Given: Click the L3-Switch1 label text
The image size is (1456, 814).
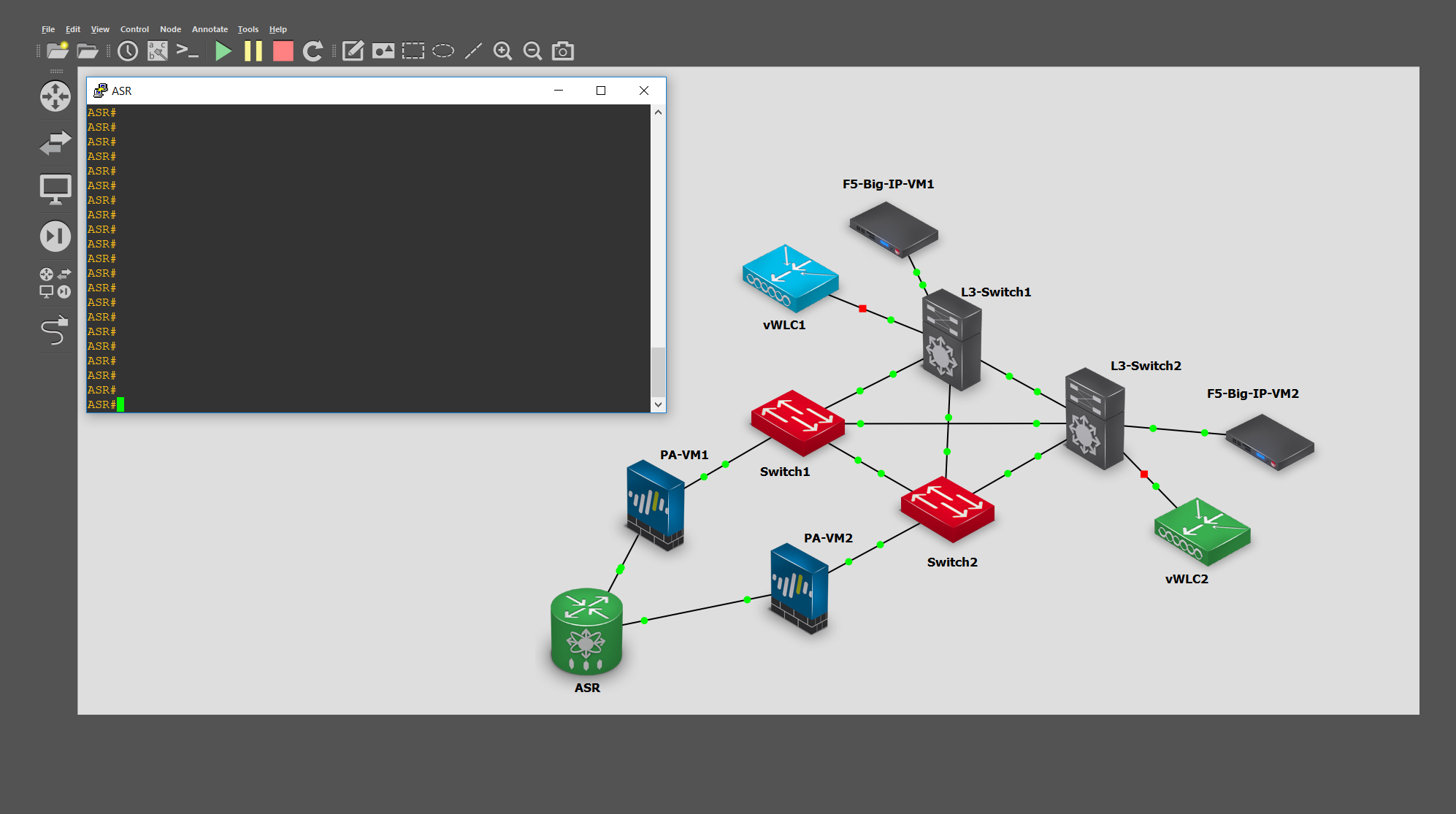Looking at the screenshot, I should click(x=996, y=292).
